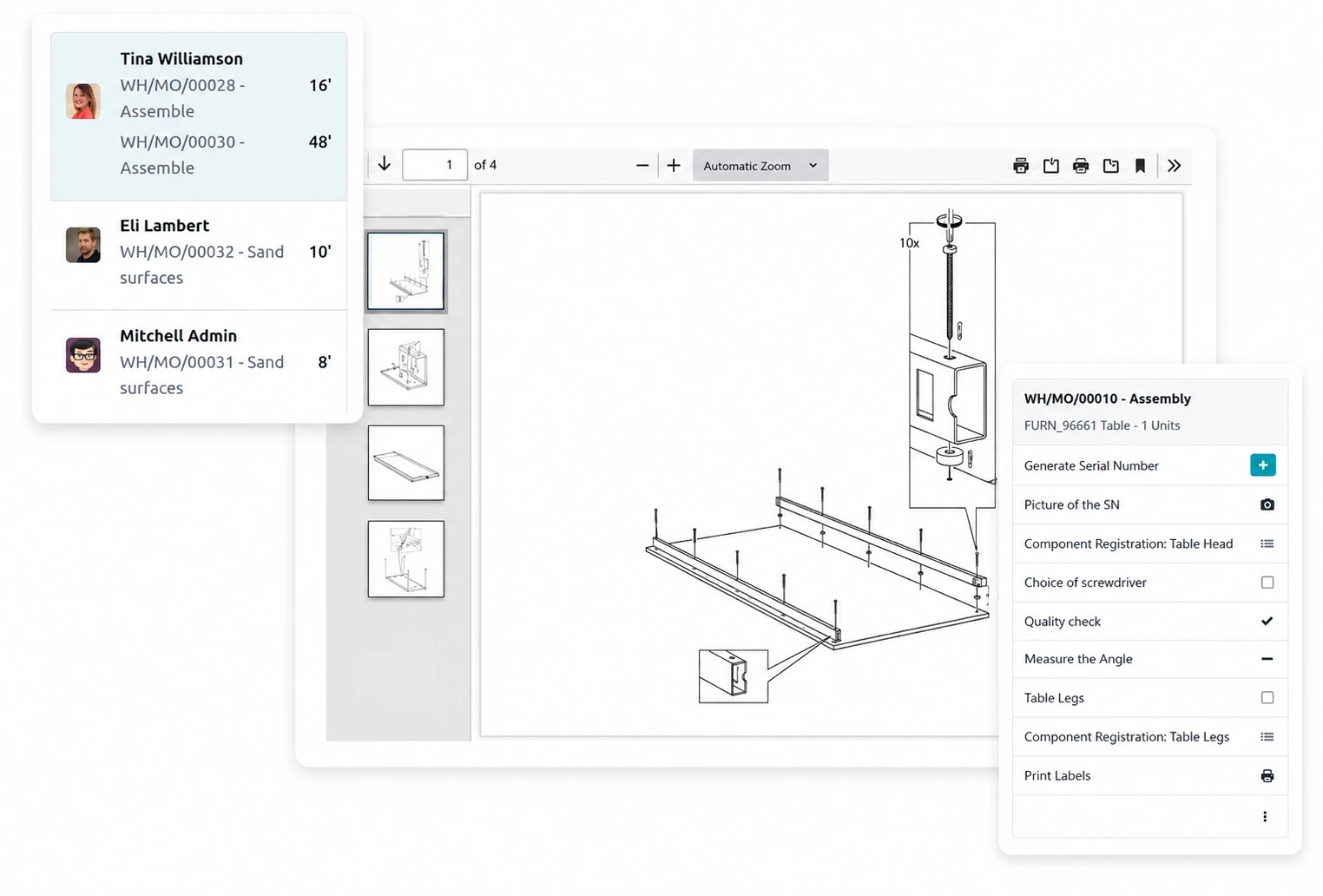This screenshot has width=1323, height=896.
Task: Click the WH/MO/00010 - Assembly header
Action: click(1107, 399)
